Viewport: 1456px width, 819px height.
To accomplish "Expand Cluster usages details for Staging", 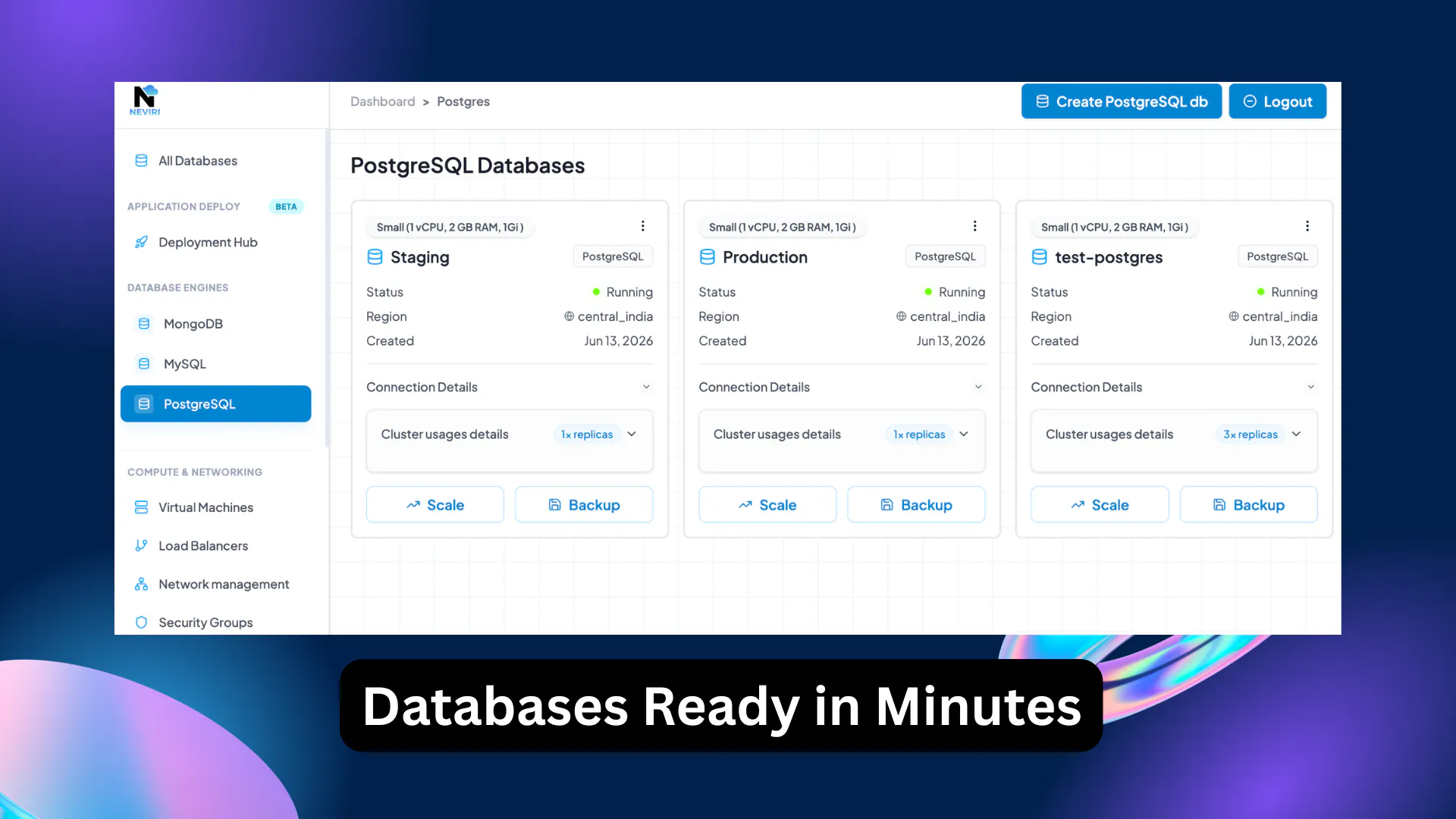I will click(x=632, y=435).
